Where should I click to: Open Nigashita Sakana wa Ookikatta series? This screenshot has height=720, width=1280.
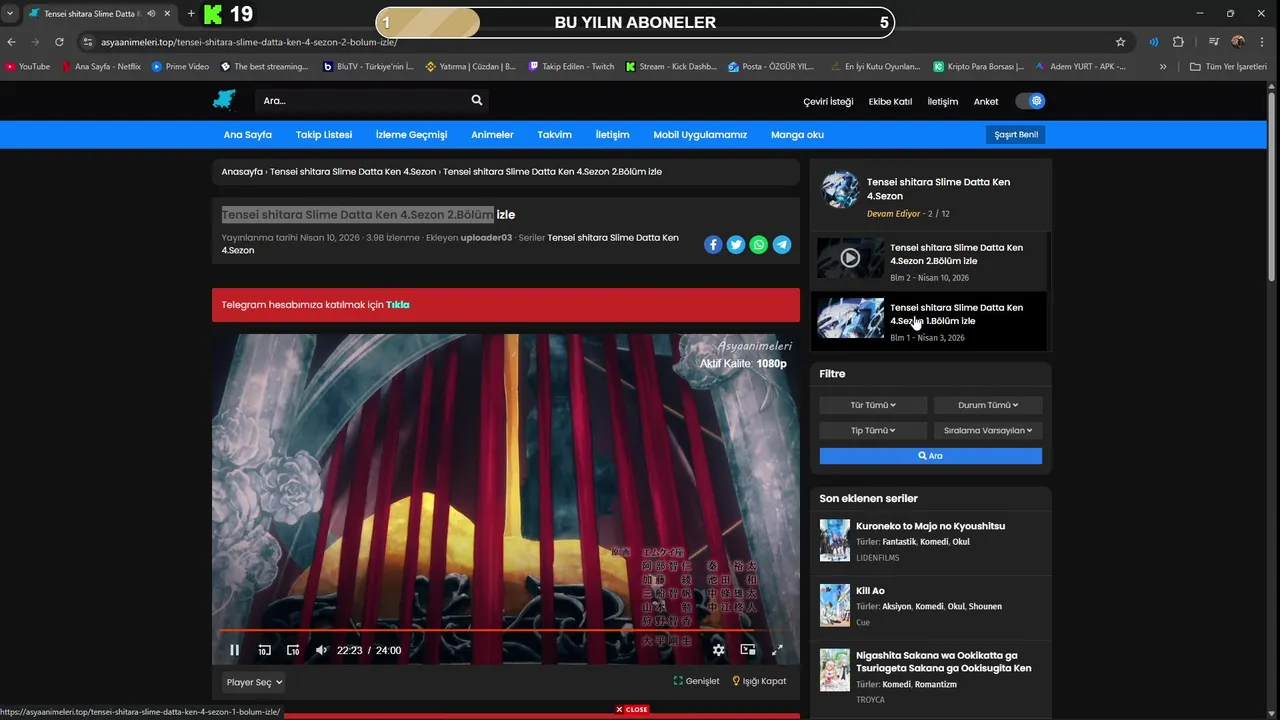click(x=943, y=662)
